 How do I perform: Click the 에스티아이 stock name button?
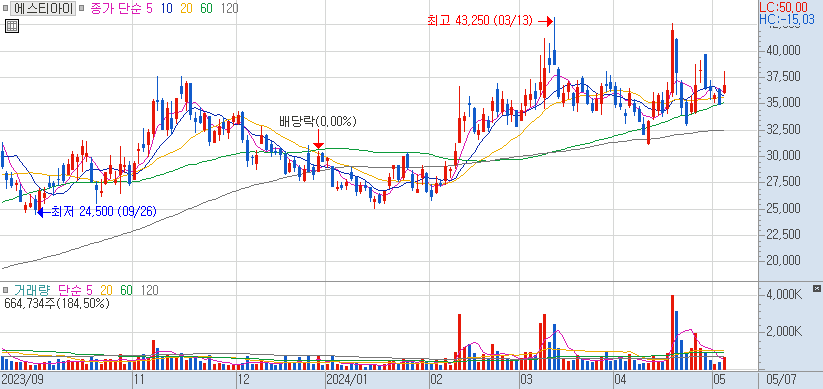[44, 8]
